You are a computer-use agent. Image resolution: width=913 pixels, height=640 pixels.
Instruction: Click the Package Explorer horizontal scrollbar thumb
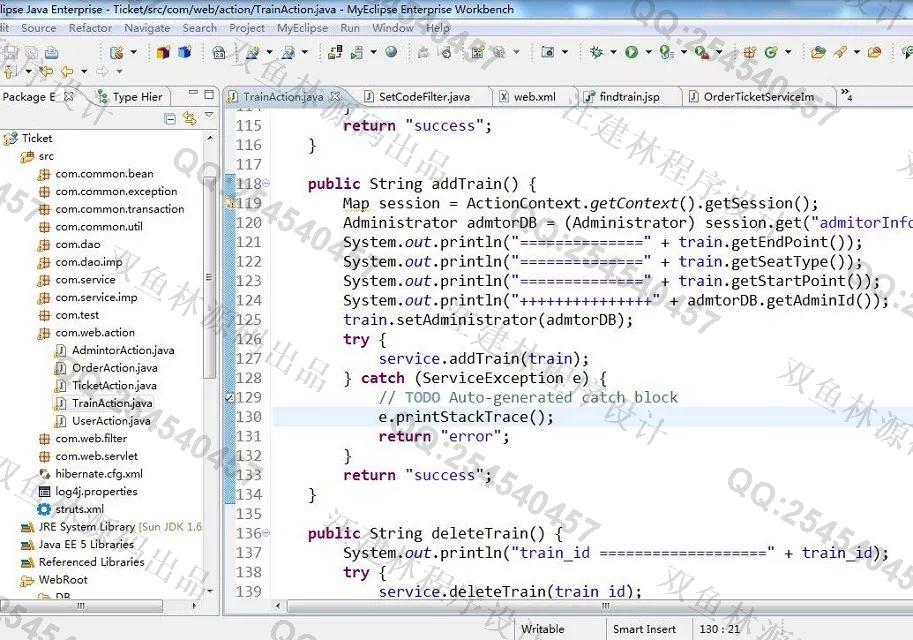click(x=81, y=606)
